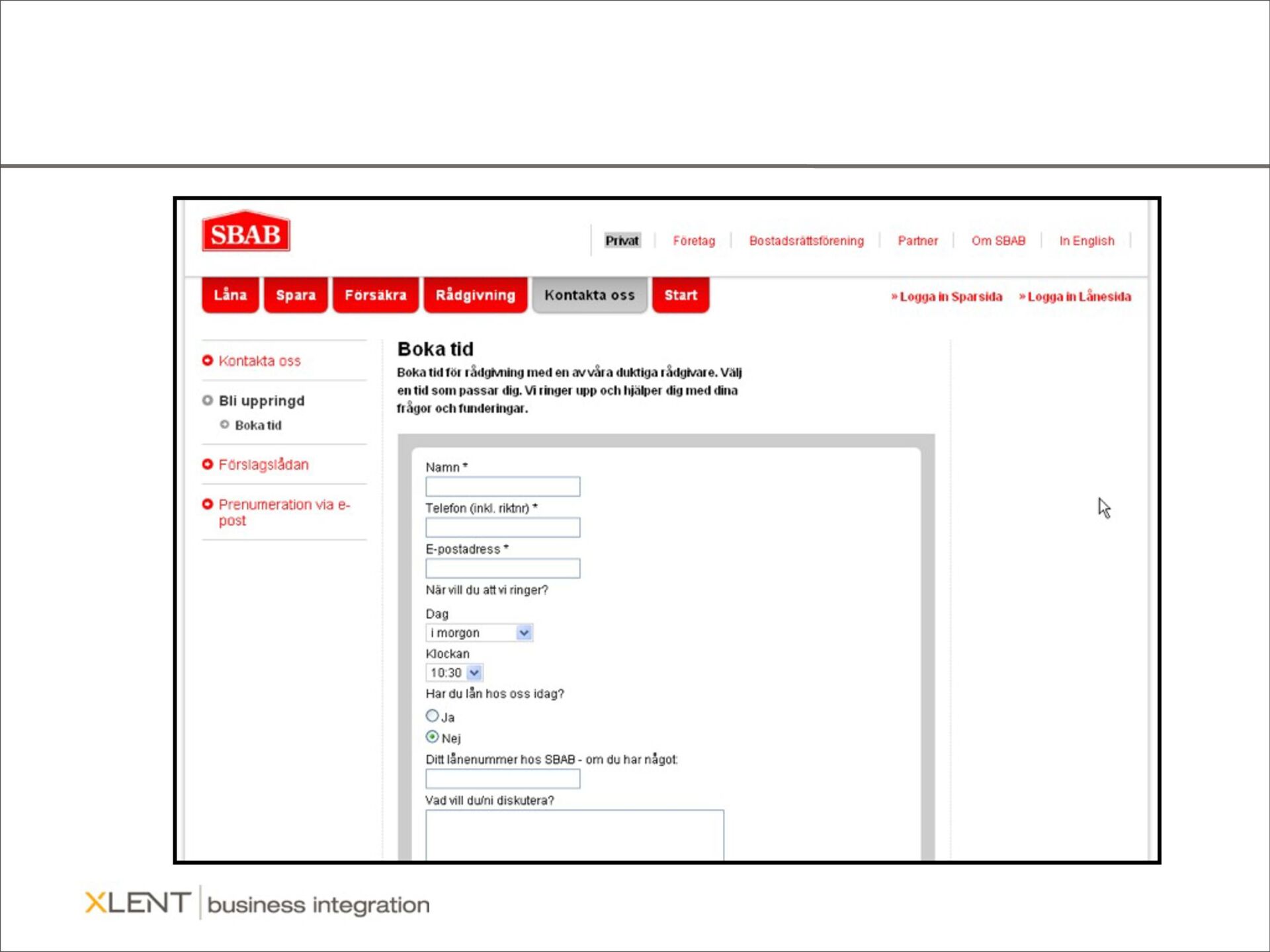Image resolution: width=1270 pixels, height=952 pixels.
Task: Open the Försäkra tab
Action: [x=376, y=295]
